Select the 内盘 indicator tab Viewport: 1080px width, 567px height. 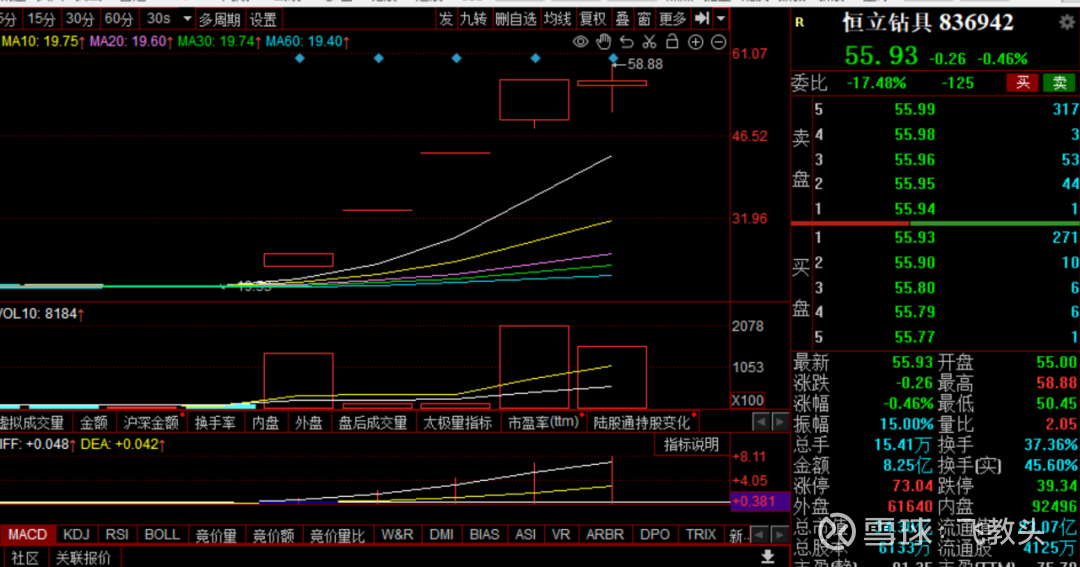265,422
